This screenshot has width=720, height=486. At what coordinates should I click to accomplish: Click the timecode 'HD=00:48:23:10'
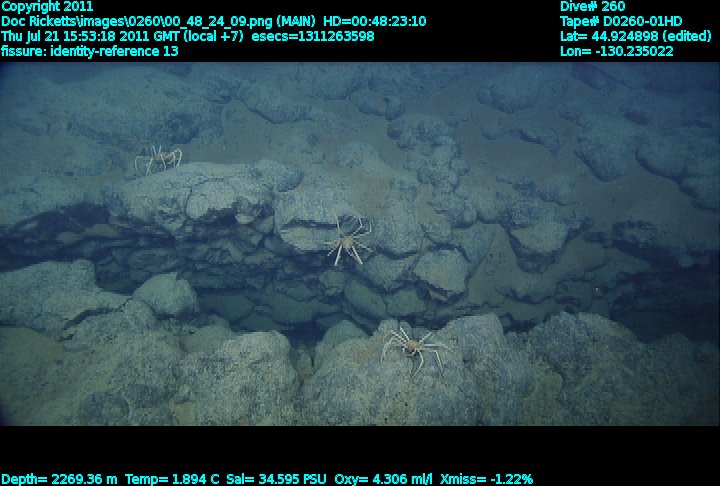(375, 22)
